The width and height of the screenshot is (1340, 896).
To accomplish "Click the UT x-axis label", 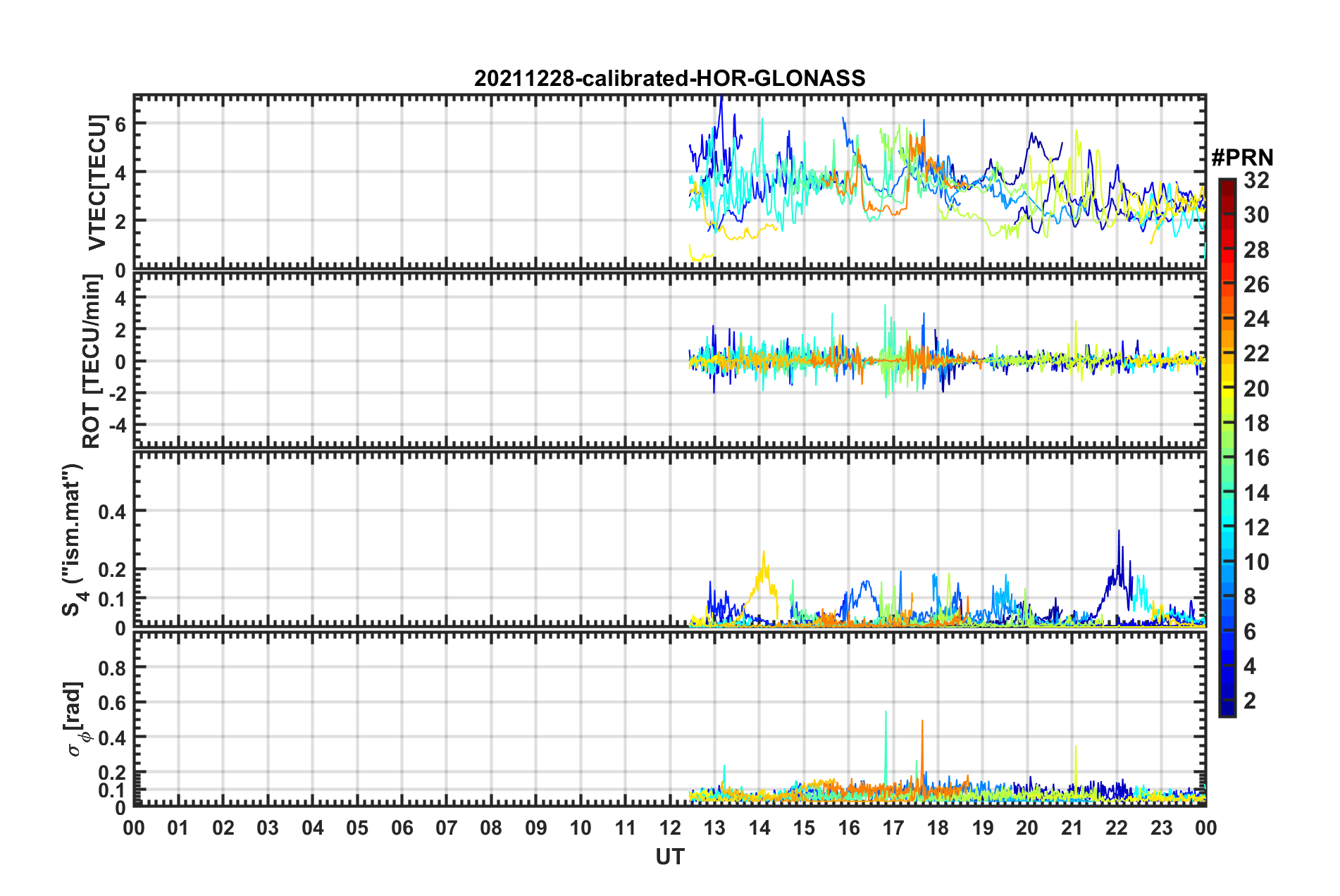I will pos(669,857).
